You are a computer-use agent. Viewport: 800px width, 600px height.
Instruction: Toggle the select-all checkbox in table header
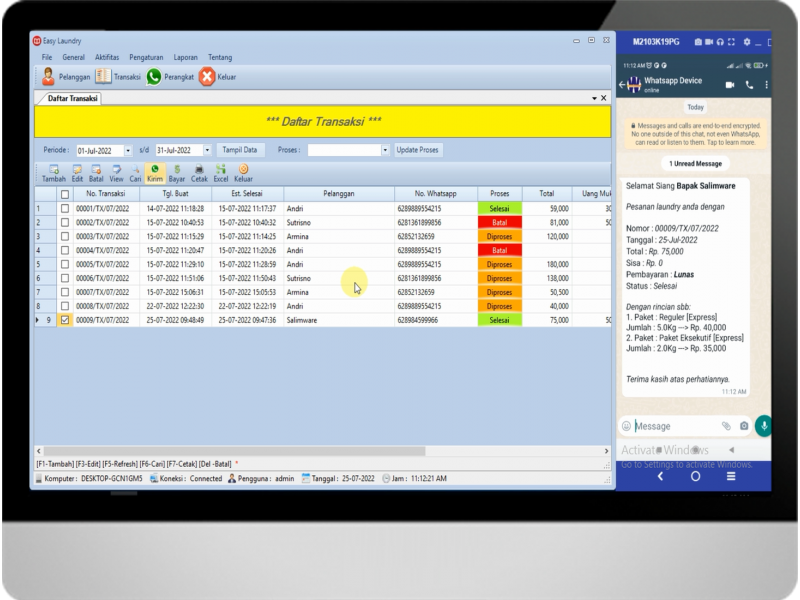point(65,194)
